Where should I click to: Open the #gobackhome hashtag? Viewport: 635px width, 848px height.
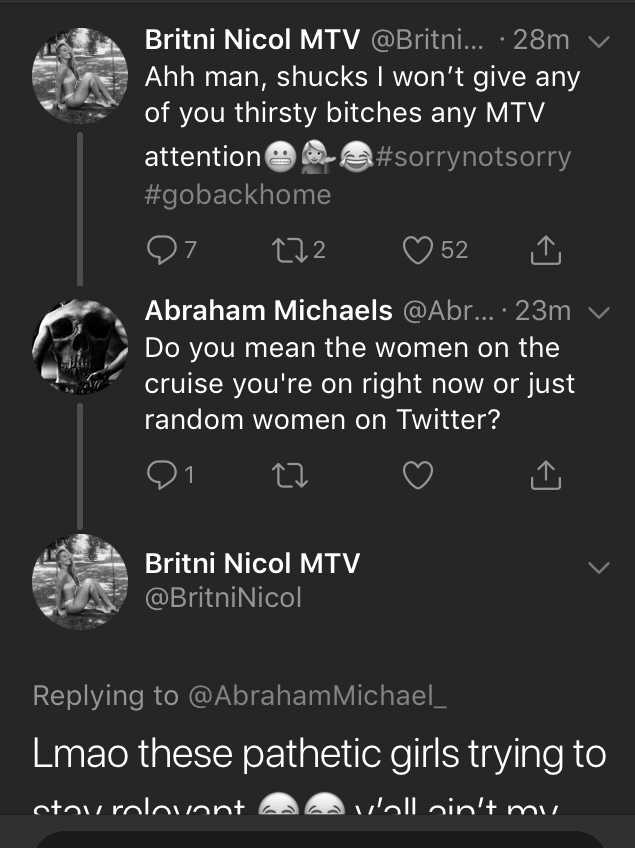tap(237, 194)
